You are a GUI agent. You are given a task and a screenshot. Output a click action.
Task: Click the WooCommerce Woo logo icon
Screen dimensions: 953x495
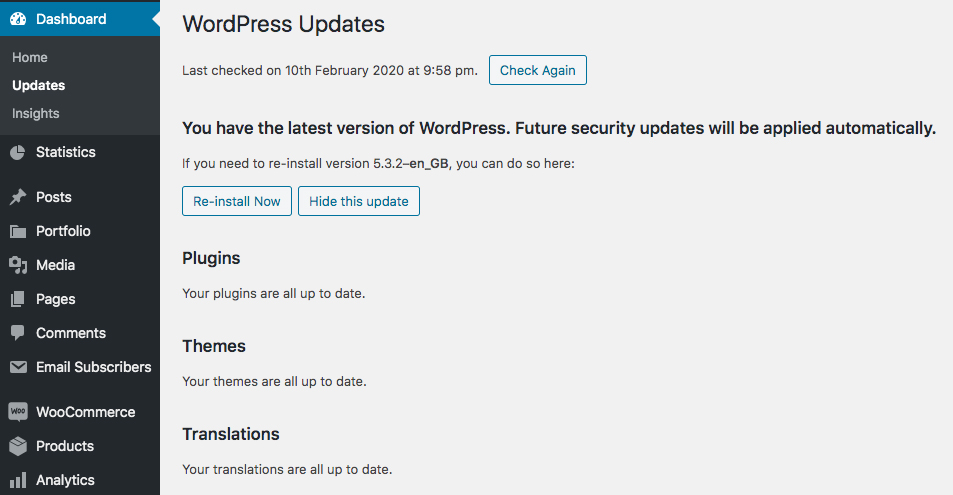coord(18,412)
